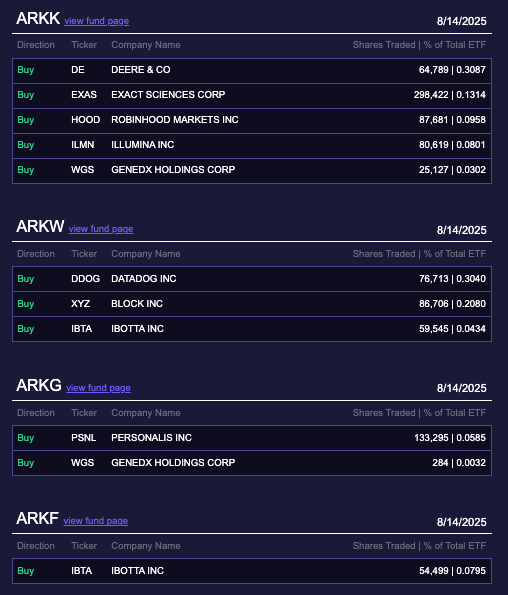
Task: Click the WGS ticker under ARKK
Action: tap(82, 170)
